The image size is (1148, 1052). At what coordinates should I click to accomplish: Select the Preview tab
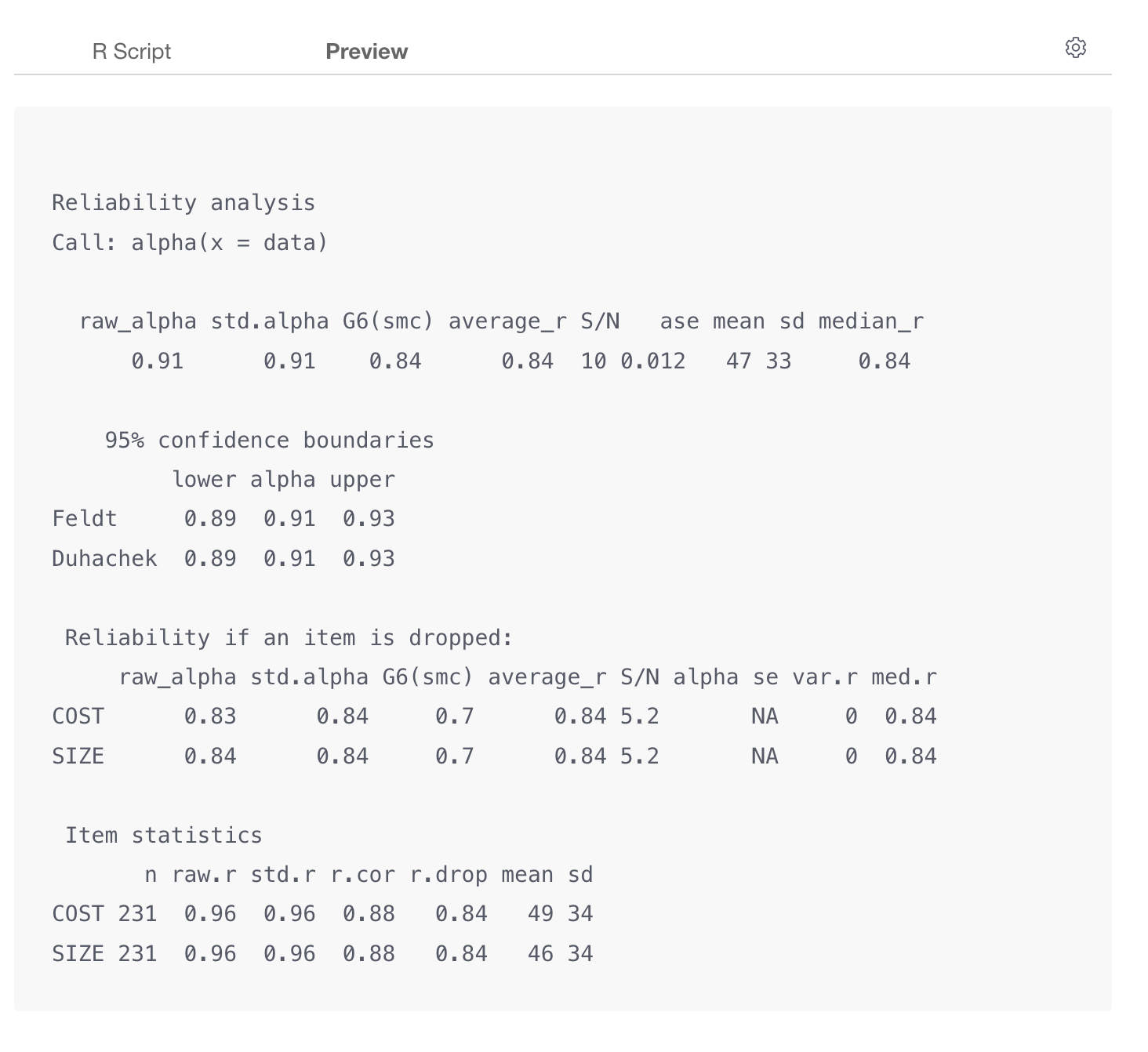[x=367, y=52]
